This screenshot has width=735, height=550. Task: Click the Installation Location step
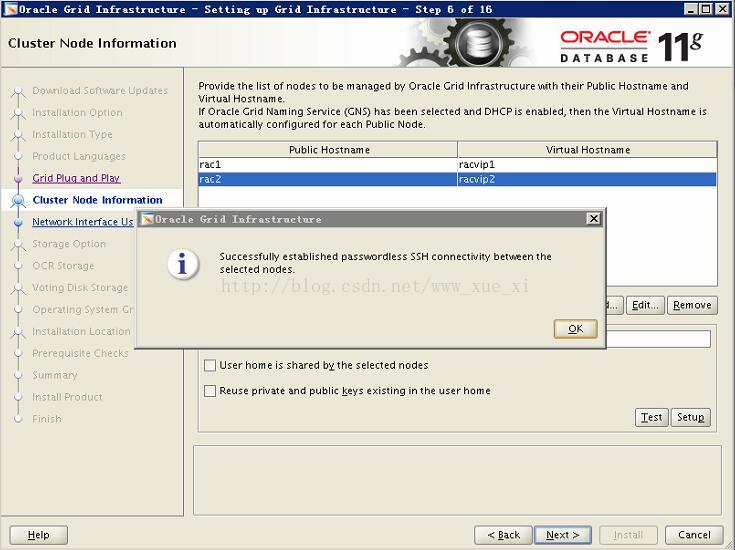pos(81,332)
